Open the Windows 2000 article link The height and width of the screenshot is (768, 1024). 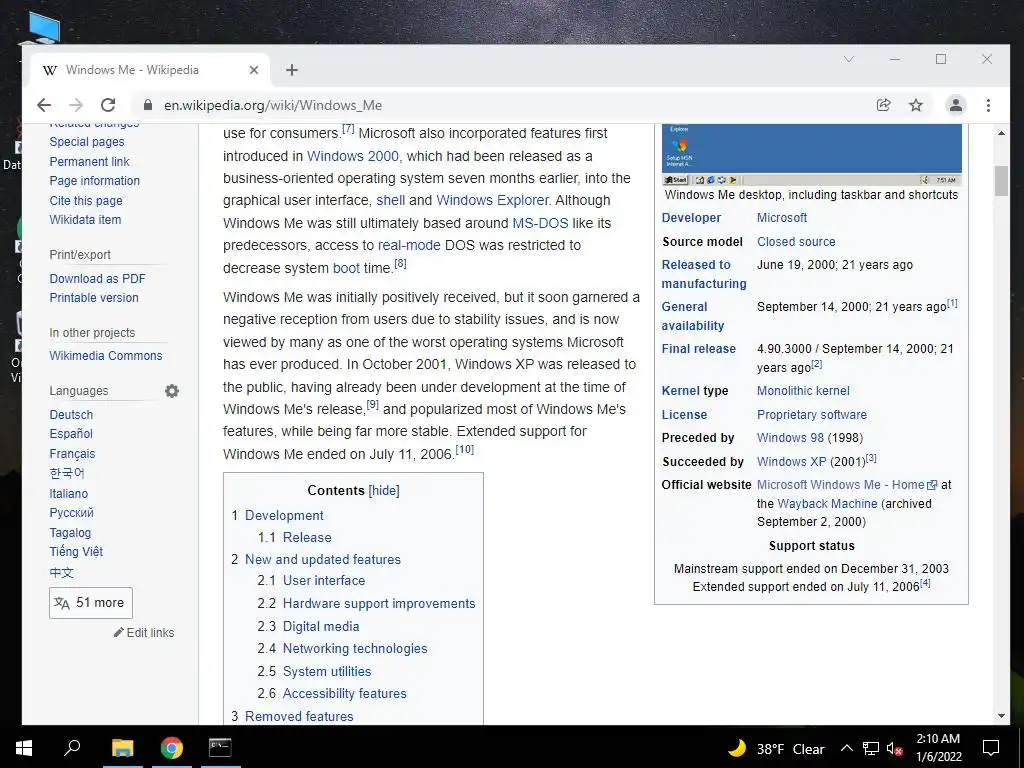(x=353, y=156)
